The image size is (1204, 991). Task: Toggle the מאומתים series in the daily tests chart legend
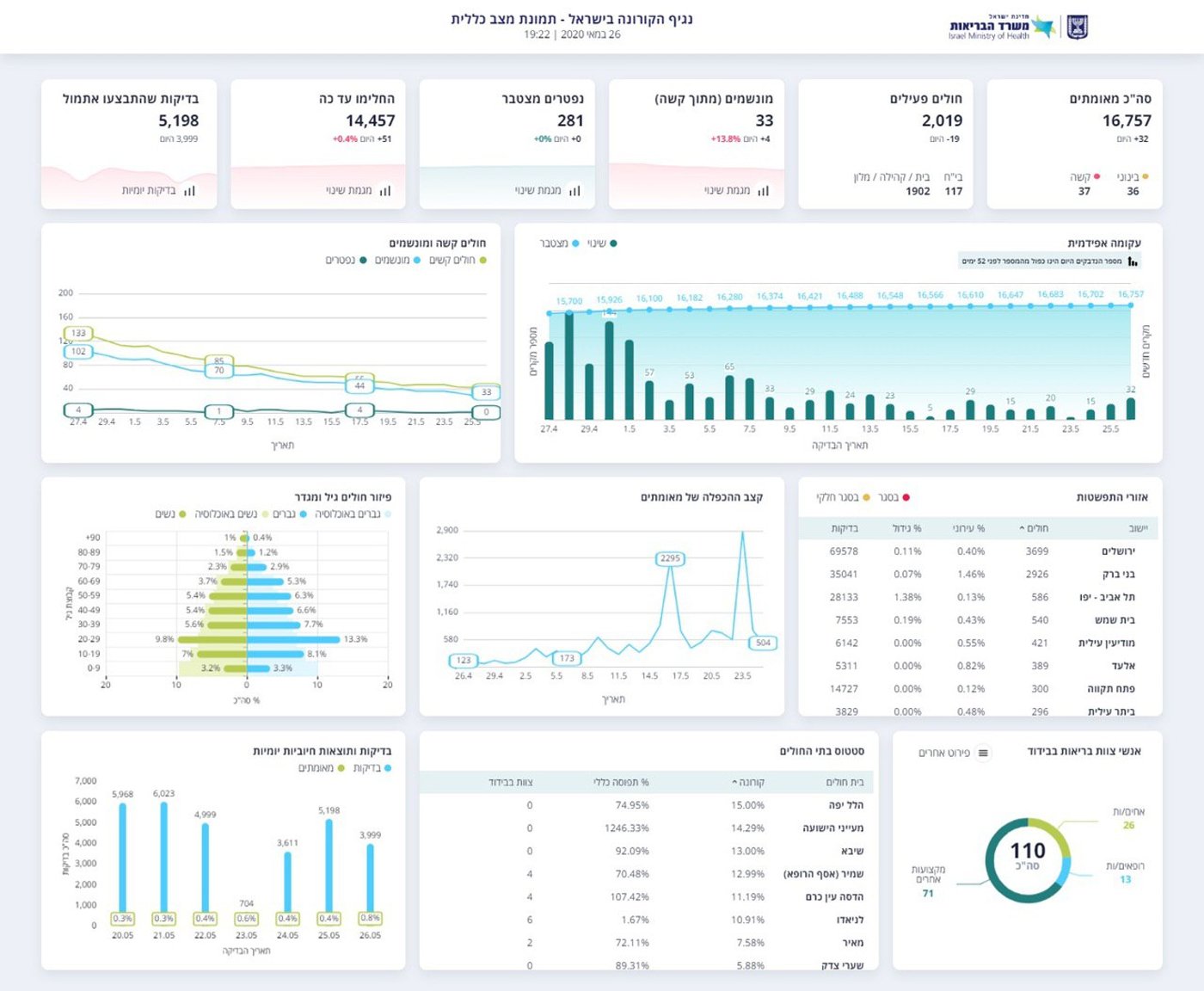coord(321,768)
